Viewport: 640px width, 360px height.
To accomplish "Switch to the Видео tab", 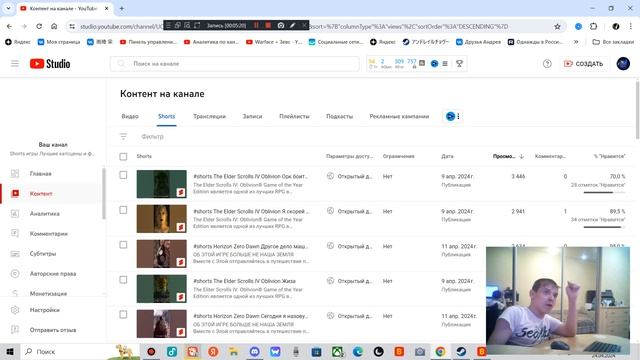I will (x=130, y=116).
